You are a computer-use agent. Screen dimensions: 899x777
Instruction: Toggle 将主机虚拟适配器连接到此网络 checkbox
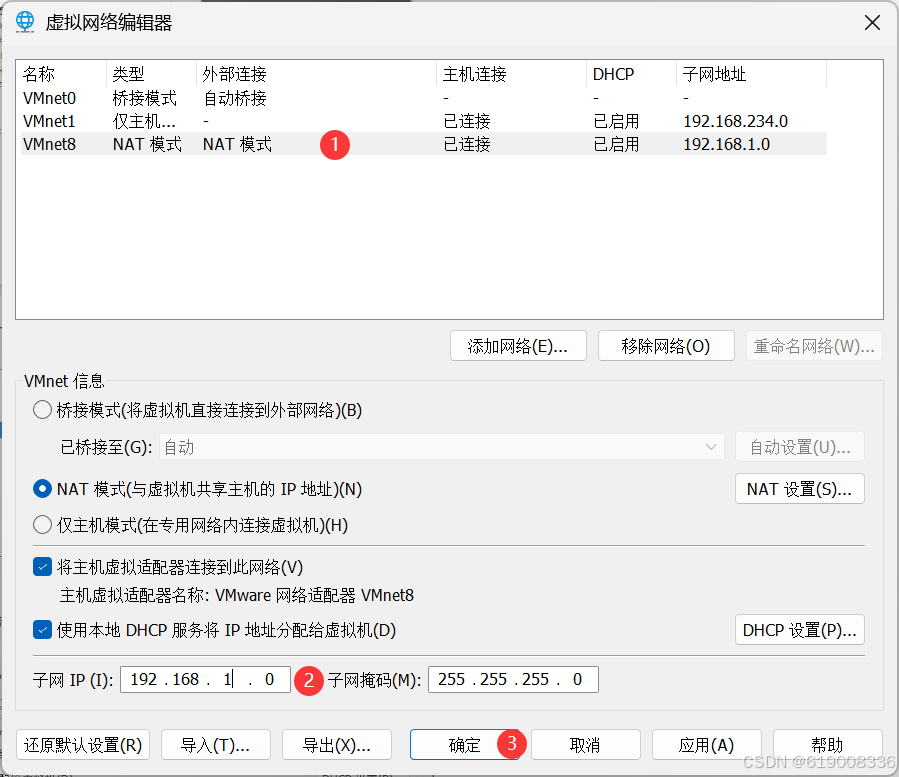(42, 567)
